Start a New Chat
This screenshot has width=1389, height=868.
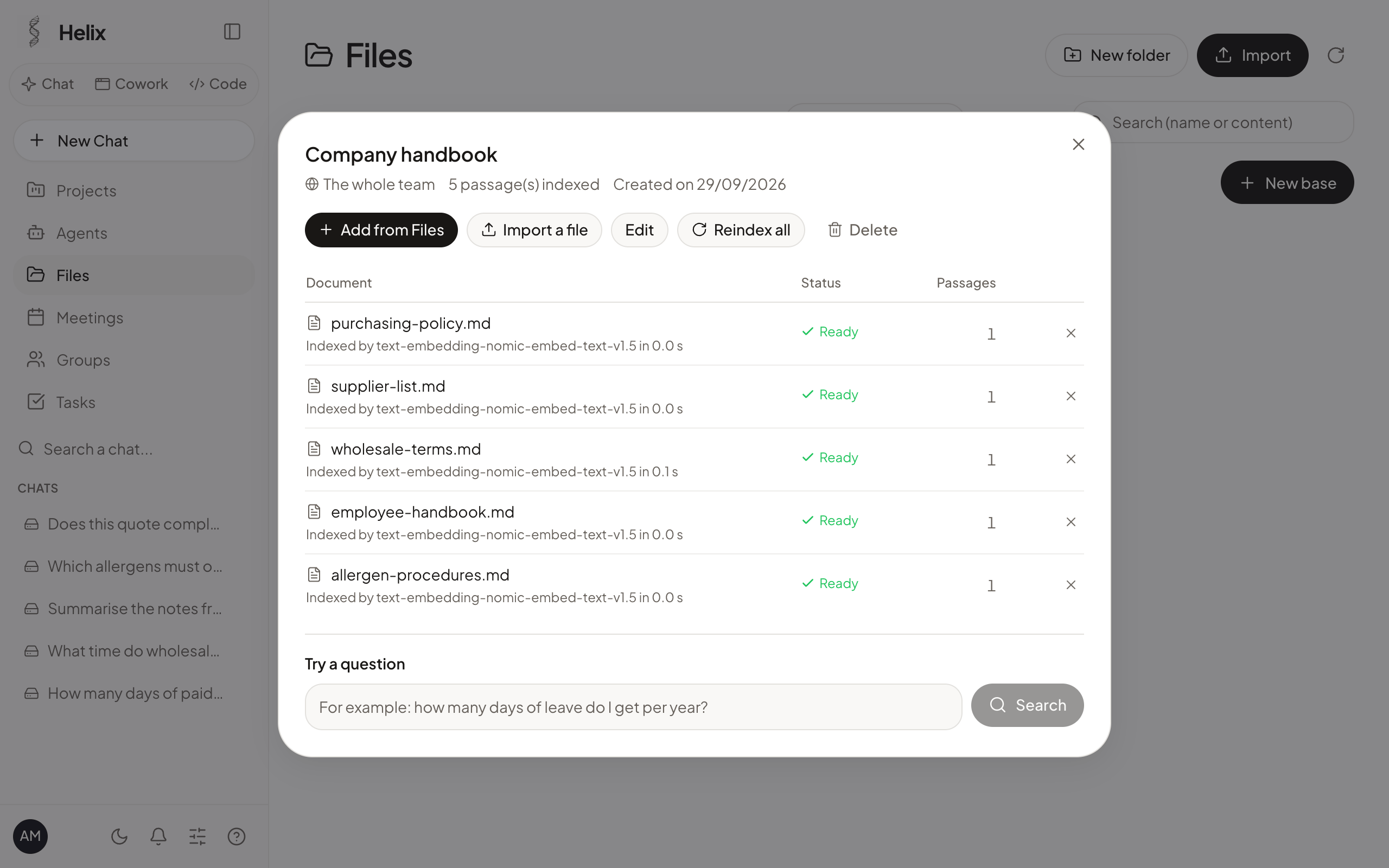coord(133,141)
